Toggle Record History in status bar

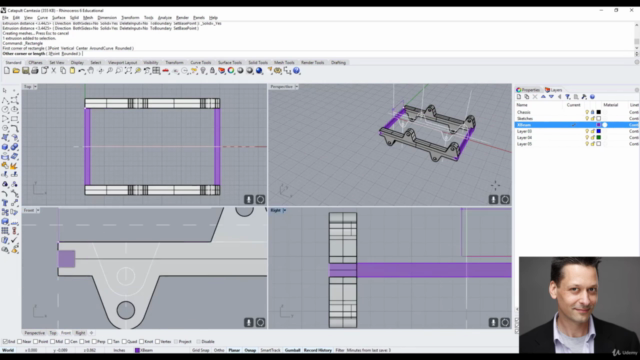tap(318, 350)
